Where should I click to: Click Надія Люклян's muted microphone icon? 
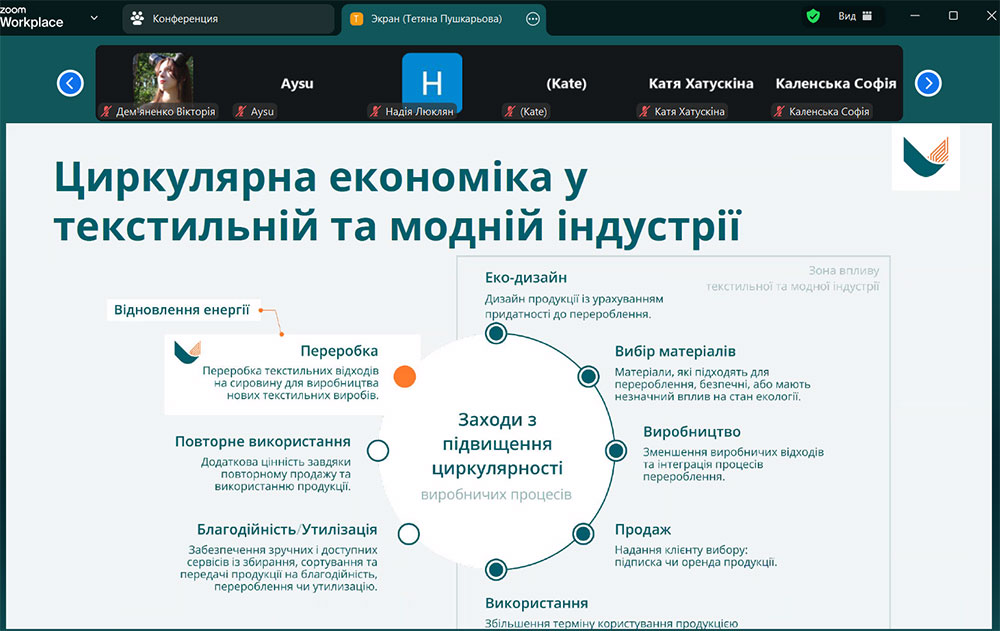[375, 112]
